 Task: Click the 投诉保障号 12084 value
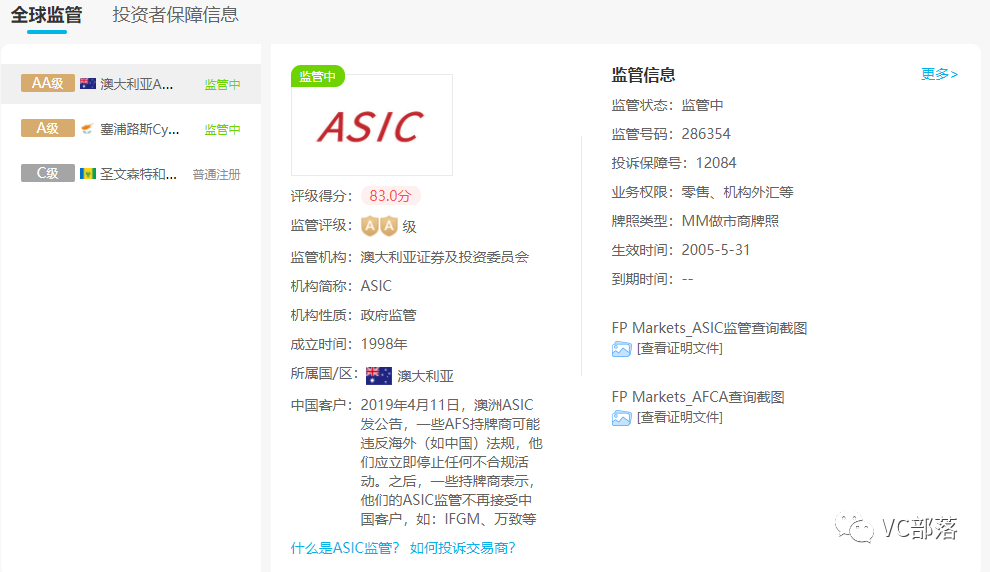tap(716, 163)
